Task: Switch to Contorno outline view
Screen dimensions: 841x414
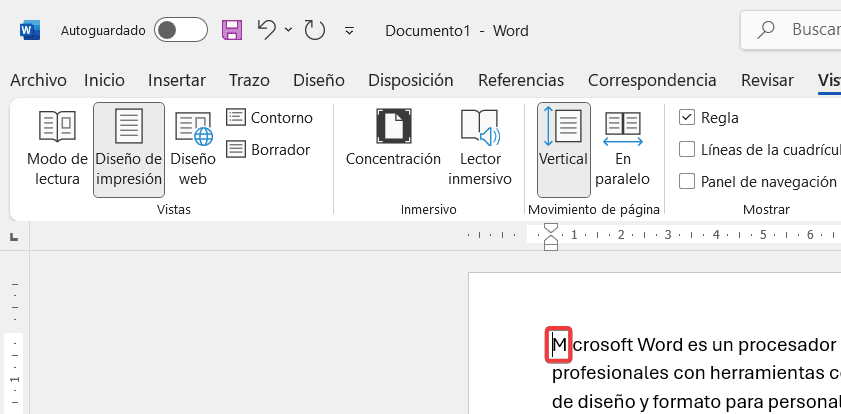Action: (269, 117)
